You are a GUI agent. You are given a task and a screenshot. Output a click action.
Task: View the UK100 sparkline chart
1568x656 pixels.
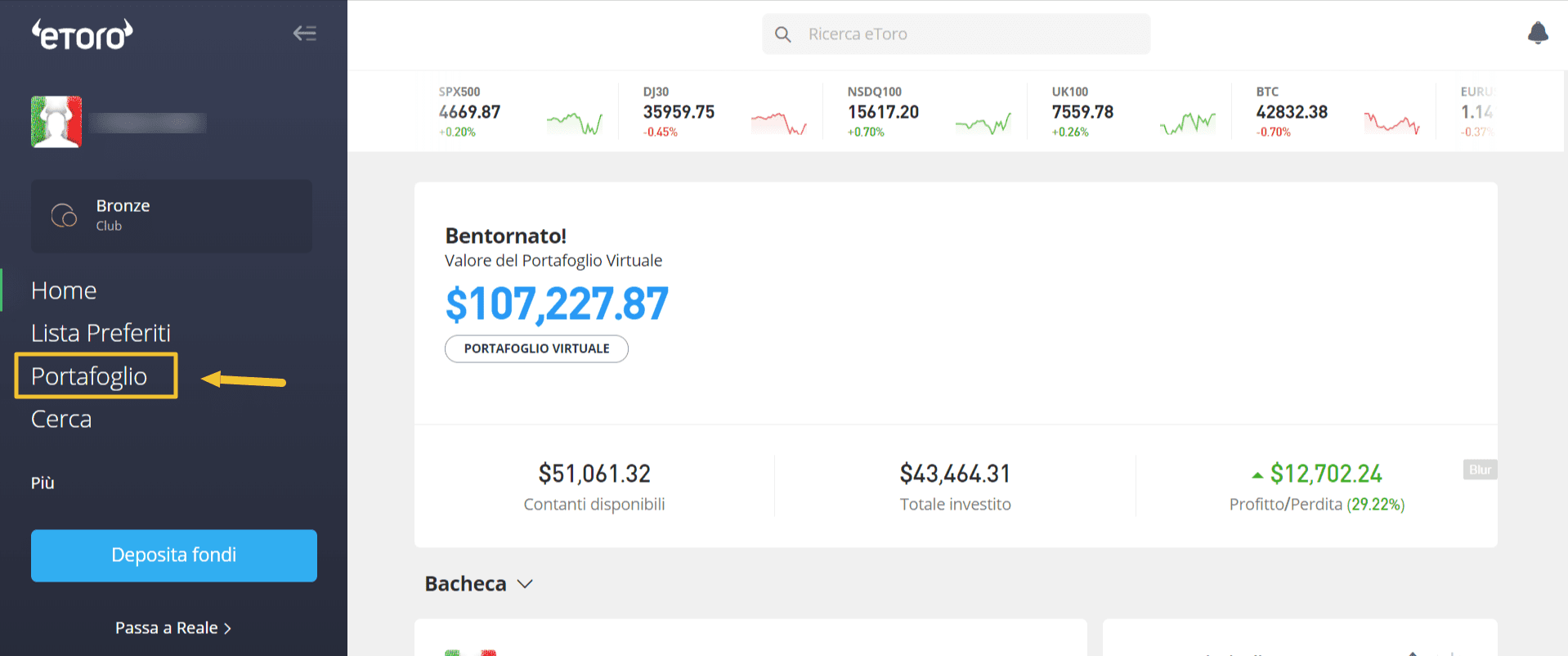1188,124
